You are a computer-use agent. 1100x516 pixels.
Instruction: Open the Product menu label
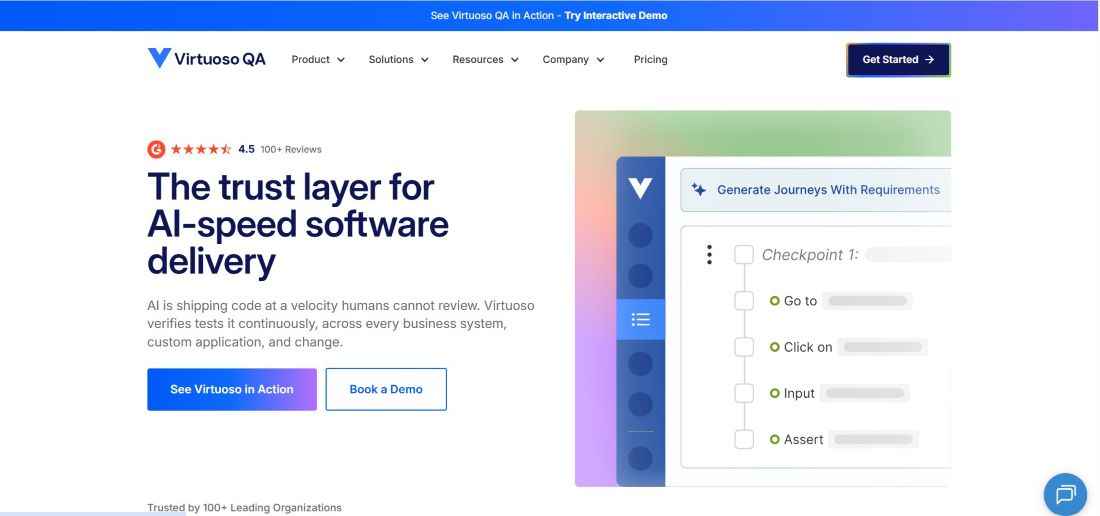310,60
